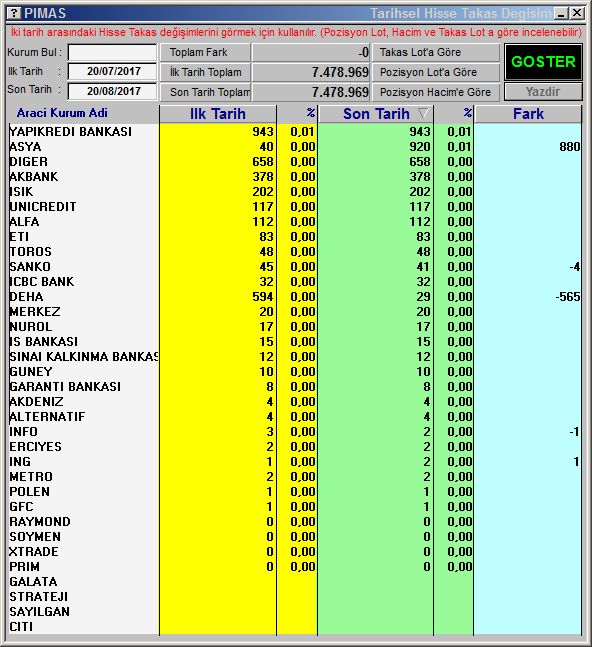Select the MERKEZ row
This screenshot has height=647, width=592.
[x=295, y=312]
